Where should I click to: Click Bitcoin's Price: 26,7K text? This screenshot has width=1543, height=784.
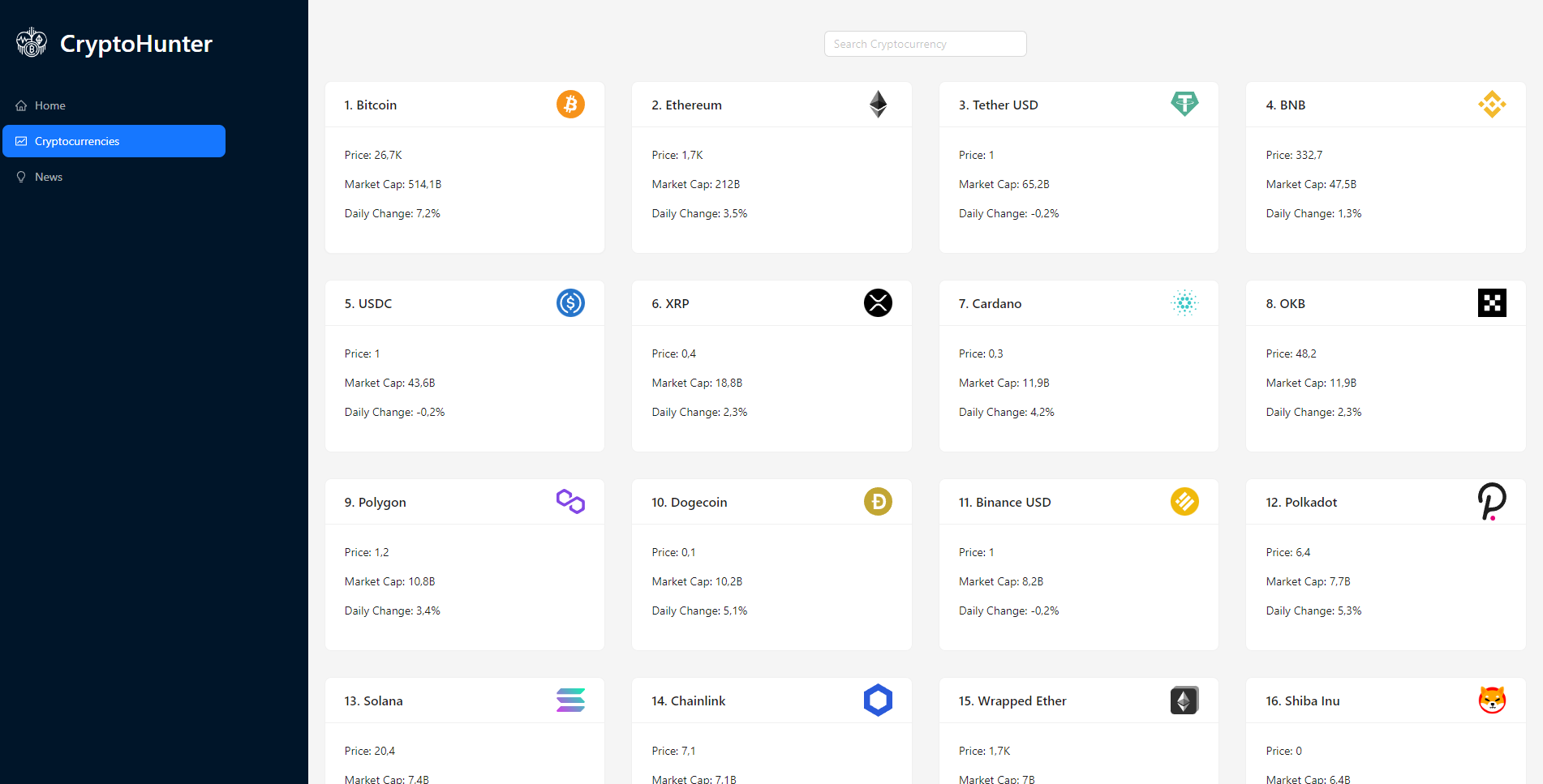(x=372, y=155)
